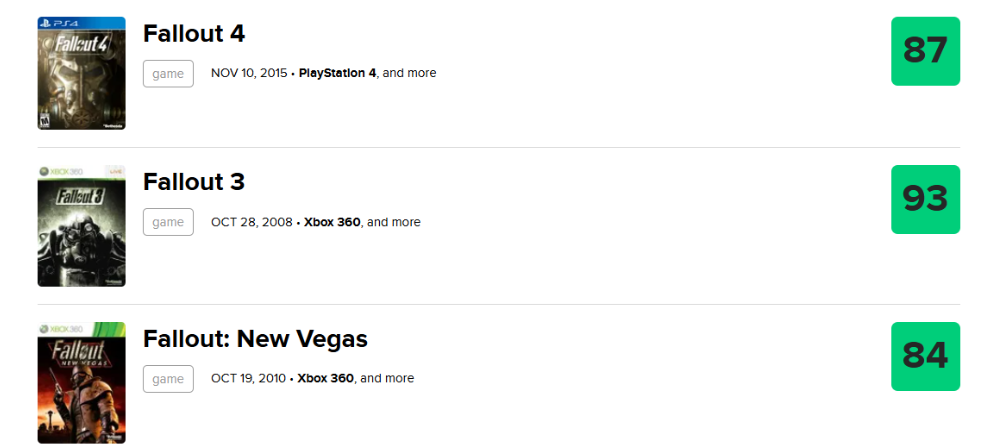Click 'and more' next to PlayStation 4
Image resolution: width=1003 pixels, height=444 pixels.
click(x=411, y=73)
